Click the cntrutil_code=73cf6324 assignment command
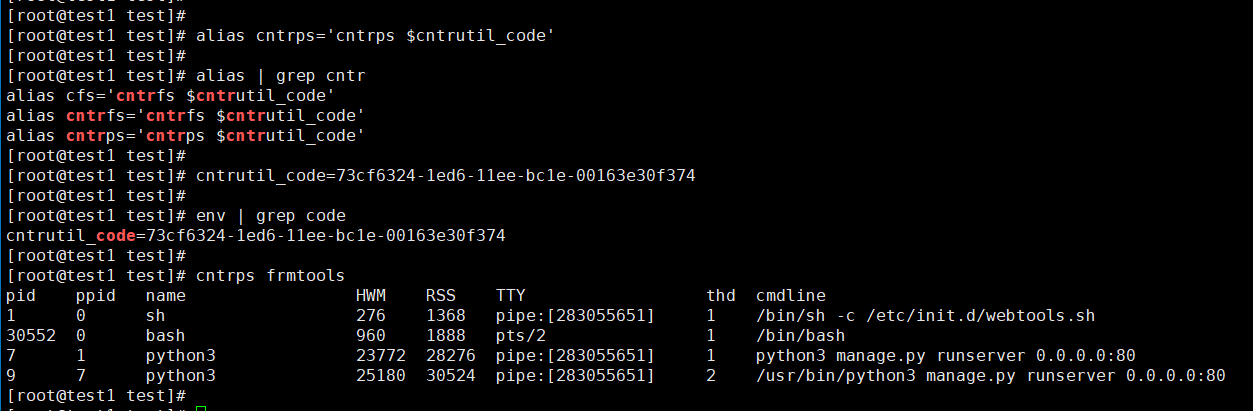The height and width of the screenshot is (411, 1253). pyautogui.click(x=445, y=175)
